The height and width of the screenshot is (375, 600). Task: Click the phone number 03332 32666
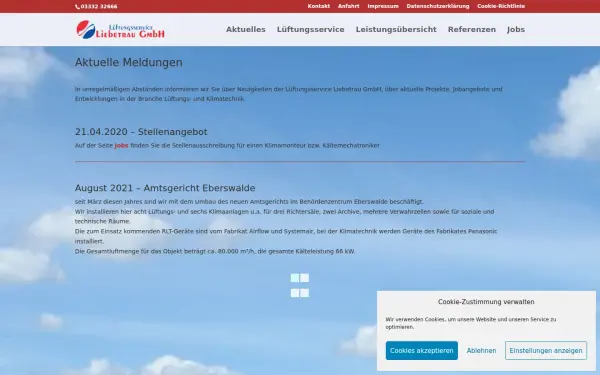tap(99, 7)
